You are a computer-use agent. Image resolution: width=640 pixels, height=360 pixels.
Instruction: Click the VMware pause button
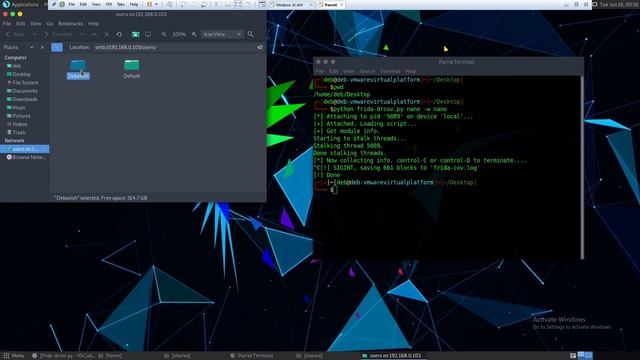tap(149, 4)
